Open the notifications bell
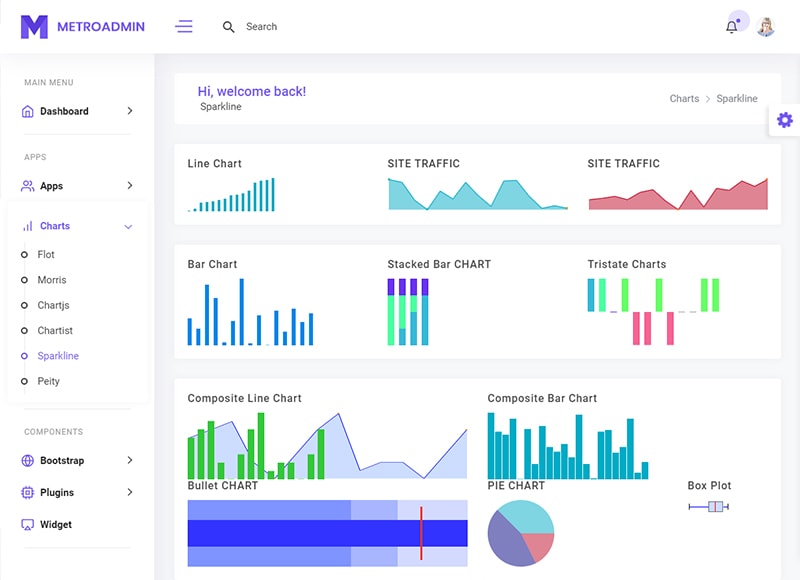Screen dimensions: 800x580 click(x=732, y=27)
